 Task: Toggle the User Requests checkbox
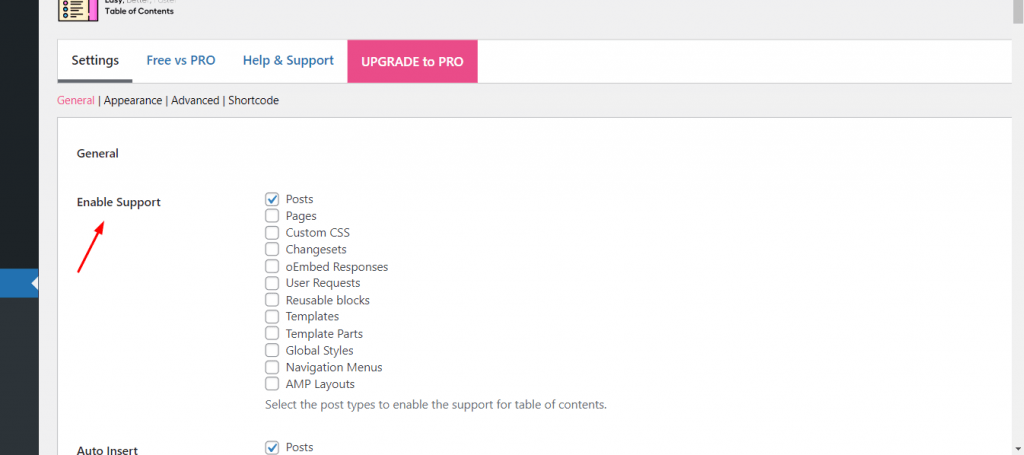pos(272,283)
